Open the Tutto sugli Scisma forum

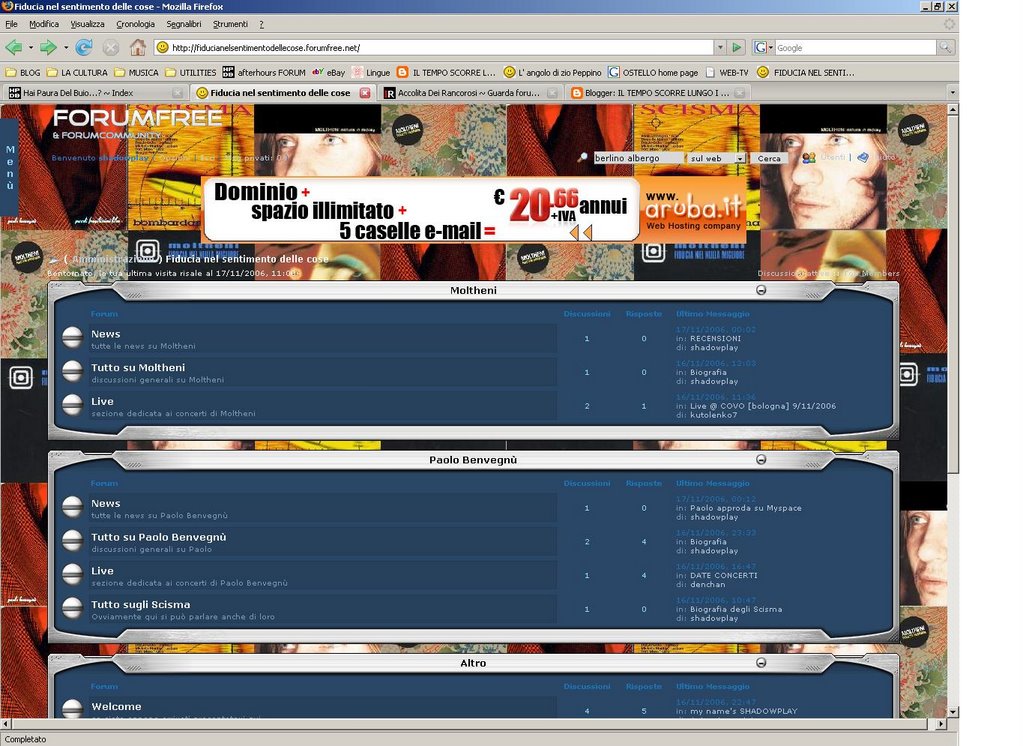(x=141, y=604)
